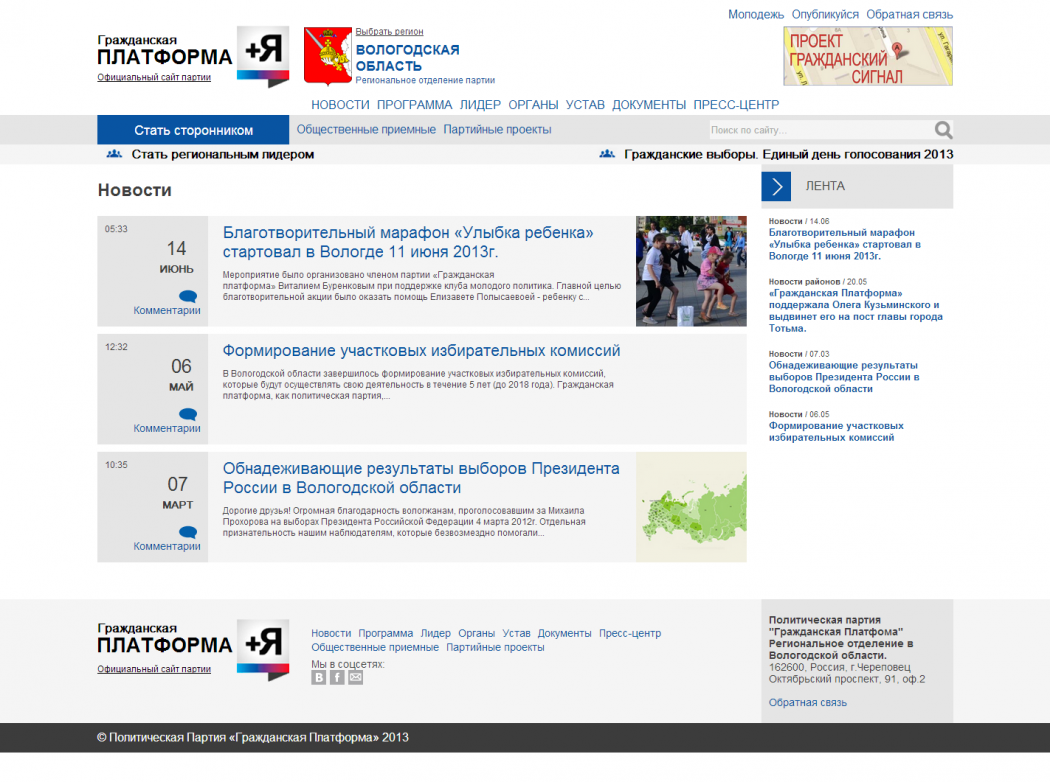The width and height of the screenshot is (1050, 782).
Task: Open the VK social network icon
Action: click(319, 678)
